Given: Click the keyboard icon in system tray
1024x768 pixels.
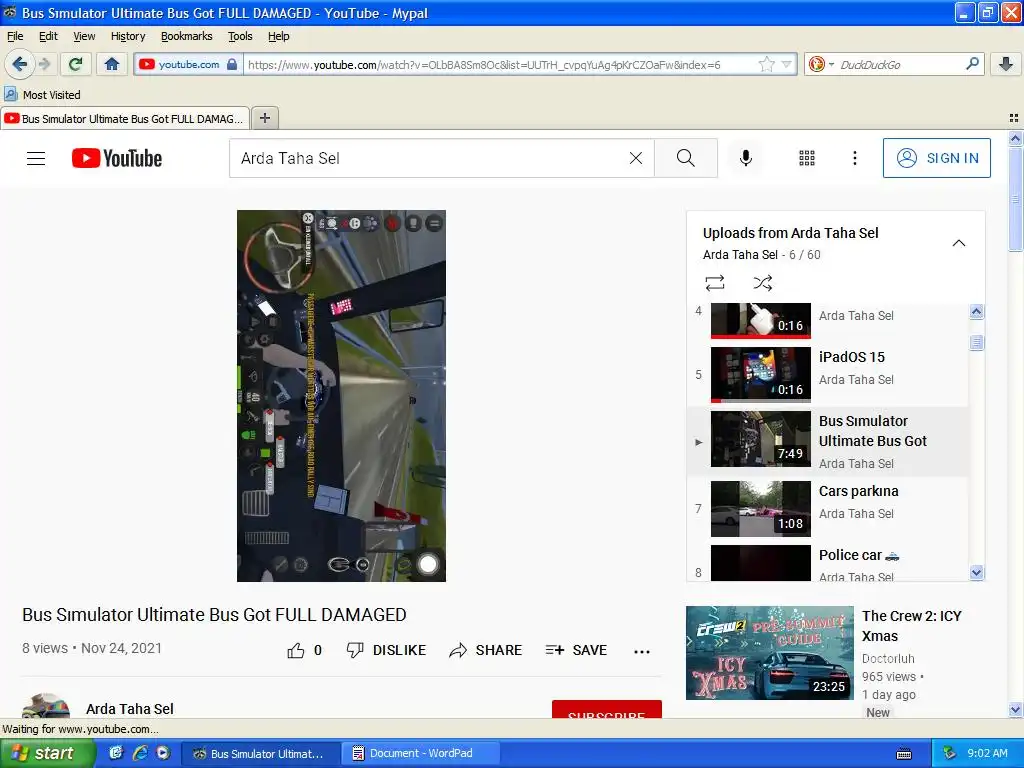Looking at the screenshot, I should point(903,754).
